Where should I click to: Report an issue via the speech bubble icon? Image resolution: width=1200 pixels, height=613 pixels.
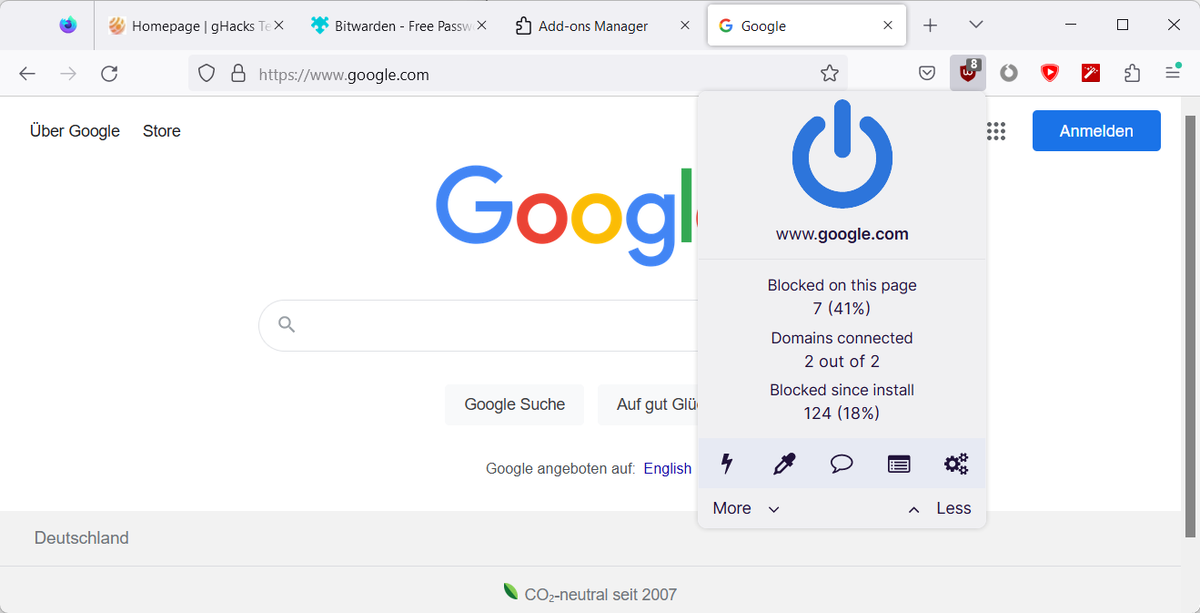click(x=841, y=463)
